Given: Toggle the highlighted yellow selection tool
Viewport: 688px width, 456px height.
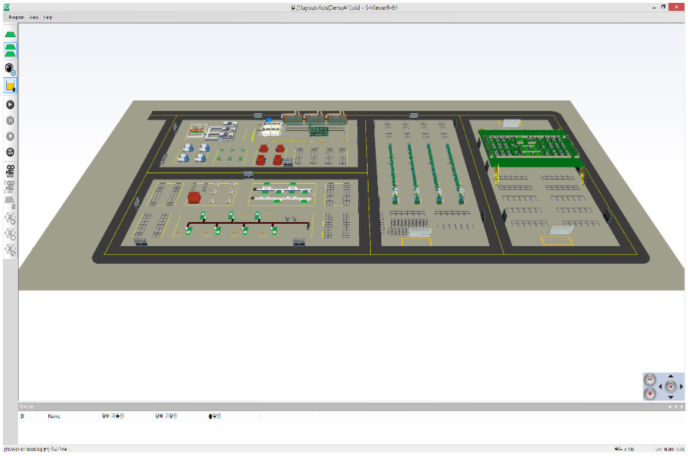Looking at the screenshot, I should click(10, 86).
